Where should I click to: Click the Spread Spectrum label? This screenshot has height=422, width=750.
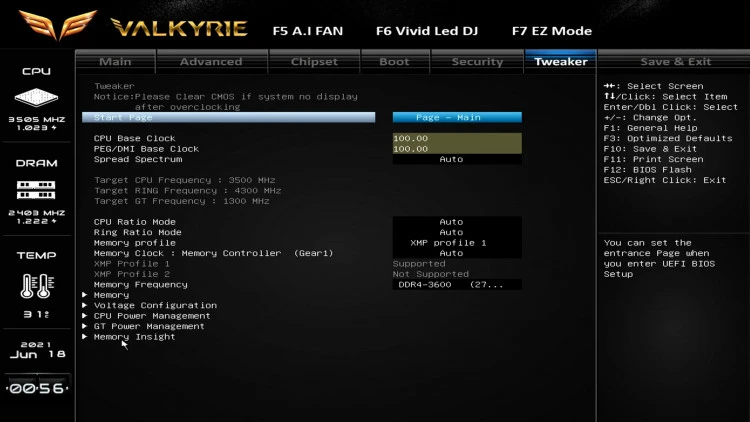coord(138,159)
